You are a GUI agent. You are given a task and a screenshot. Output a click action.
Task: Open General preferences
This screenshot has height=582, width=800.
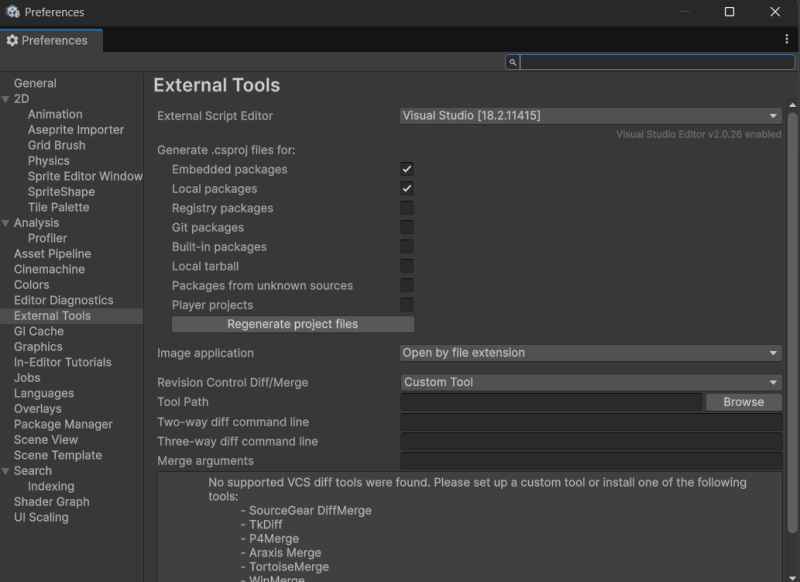[35, 83]
